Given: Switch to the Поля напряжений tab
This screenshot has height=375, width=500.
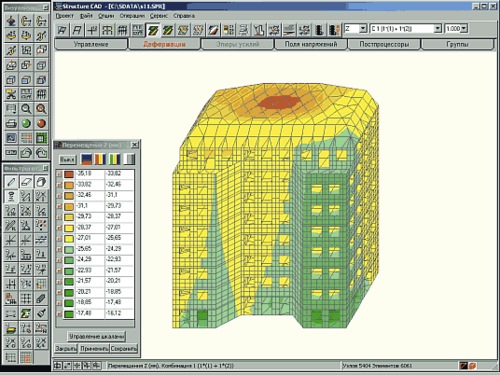Looking at the screenshot, I should coord(311,44).
